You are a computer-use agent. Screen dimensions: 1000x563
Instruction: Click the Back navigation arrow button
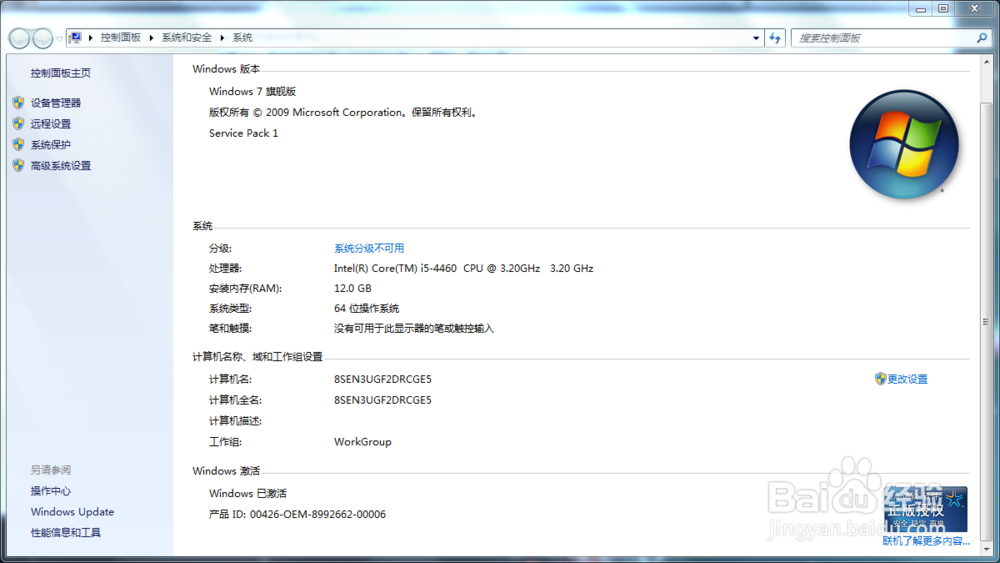19,38
